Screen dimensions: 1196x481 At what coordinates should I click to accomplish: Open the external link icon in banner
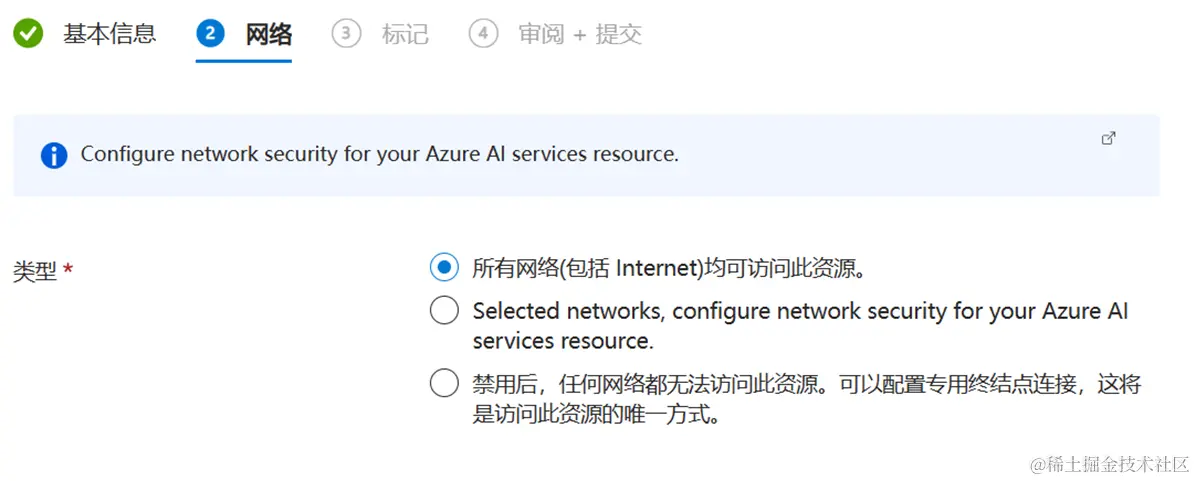tap(1108, 139)
